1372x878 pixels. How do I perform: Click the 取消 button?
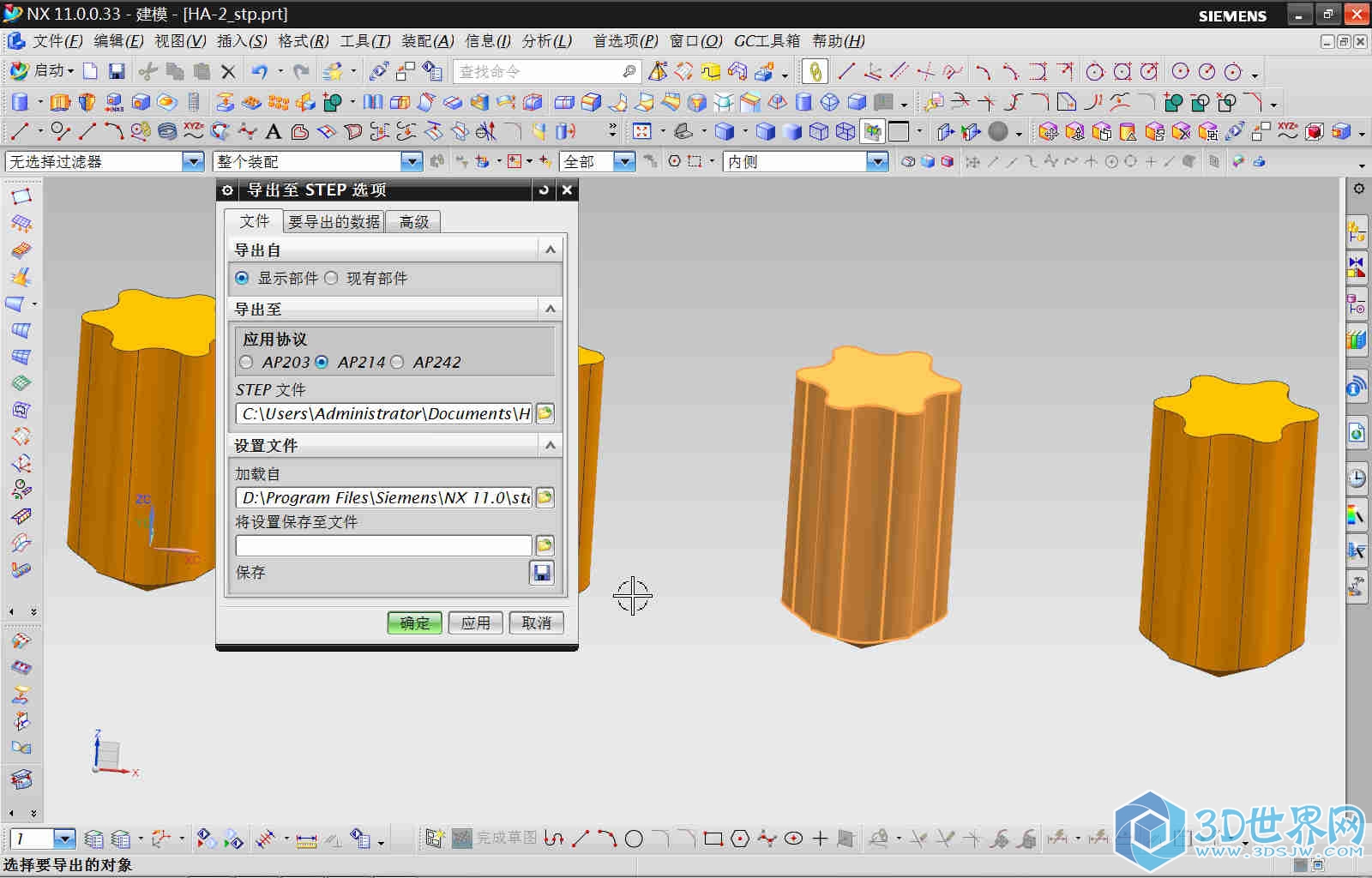pos(537,623)
